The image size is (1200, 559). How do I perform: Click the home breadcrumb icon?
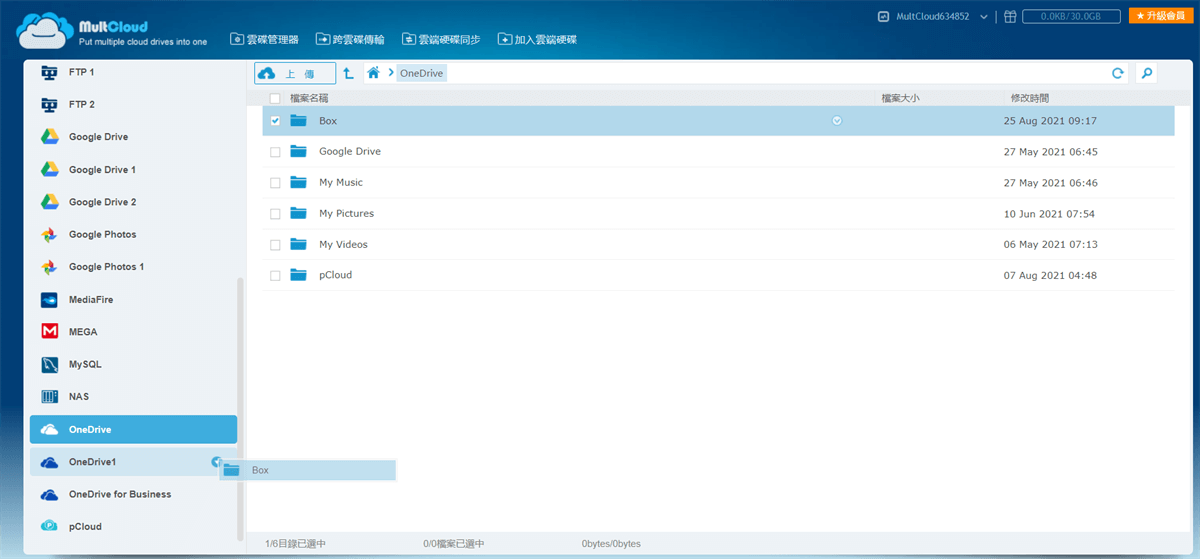click(373, 73)
